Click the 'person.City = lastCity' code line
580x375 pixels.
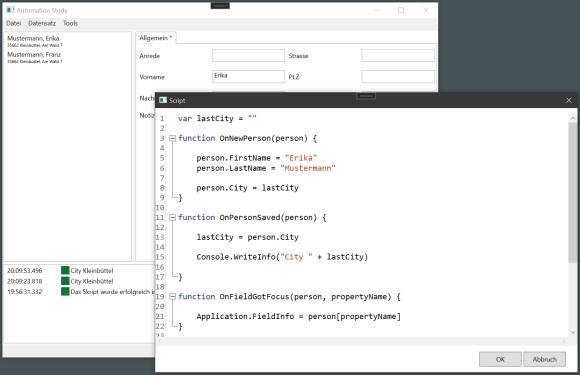[247, 188]
